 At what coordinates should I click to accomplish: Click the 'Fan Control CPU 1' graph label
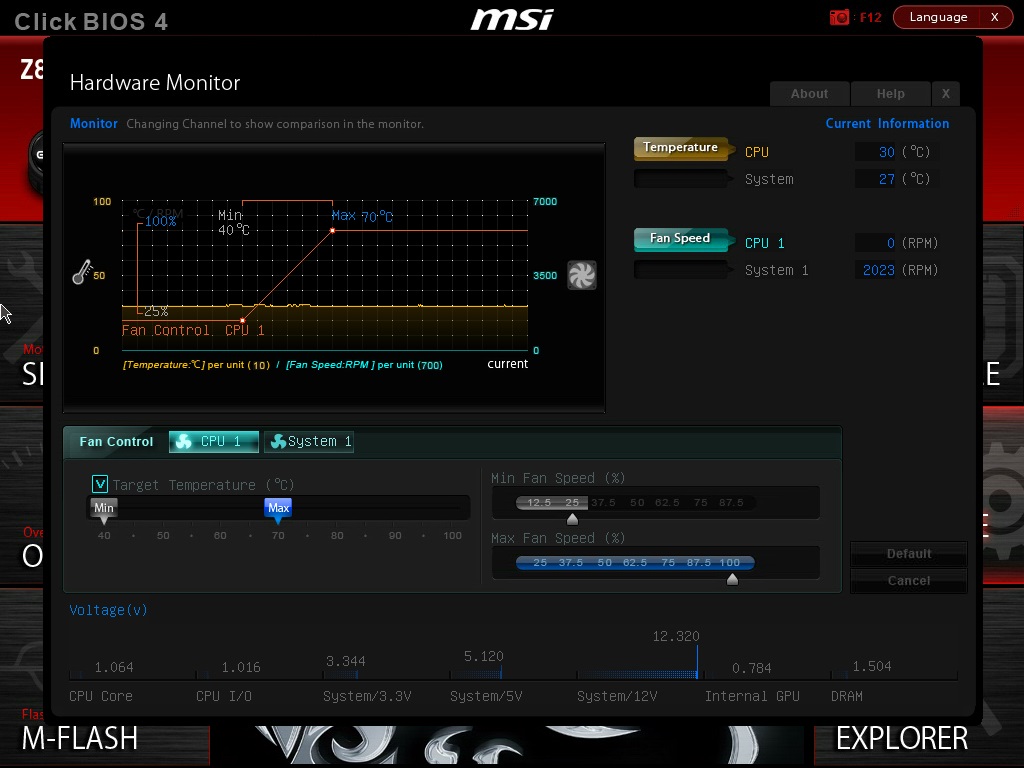tap(193, 330)
